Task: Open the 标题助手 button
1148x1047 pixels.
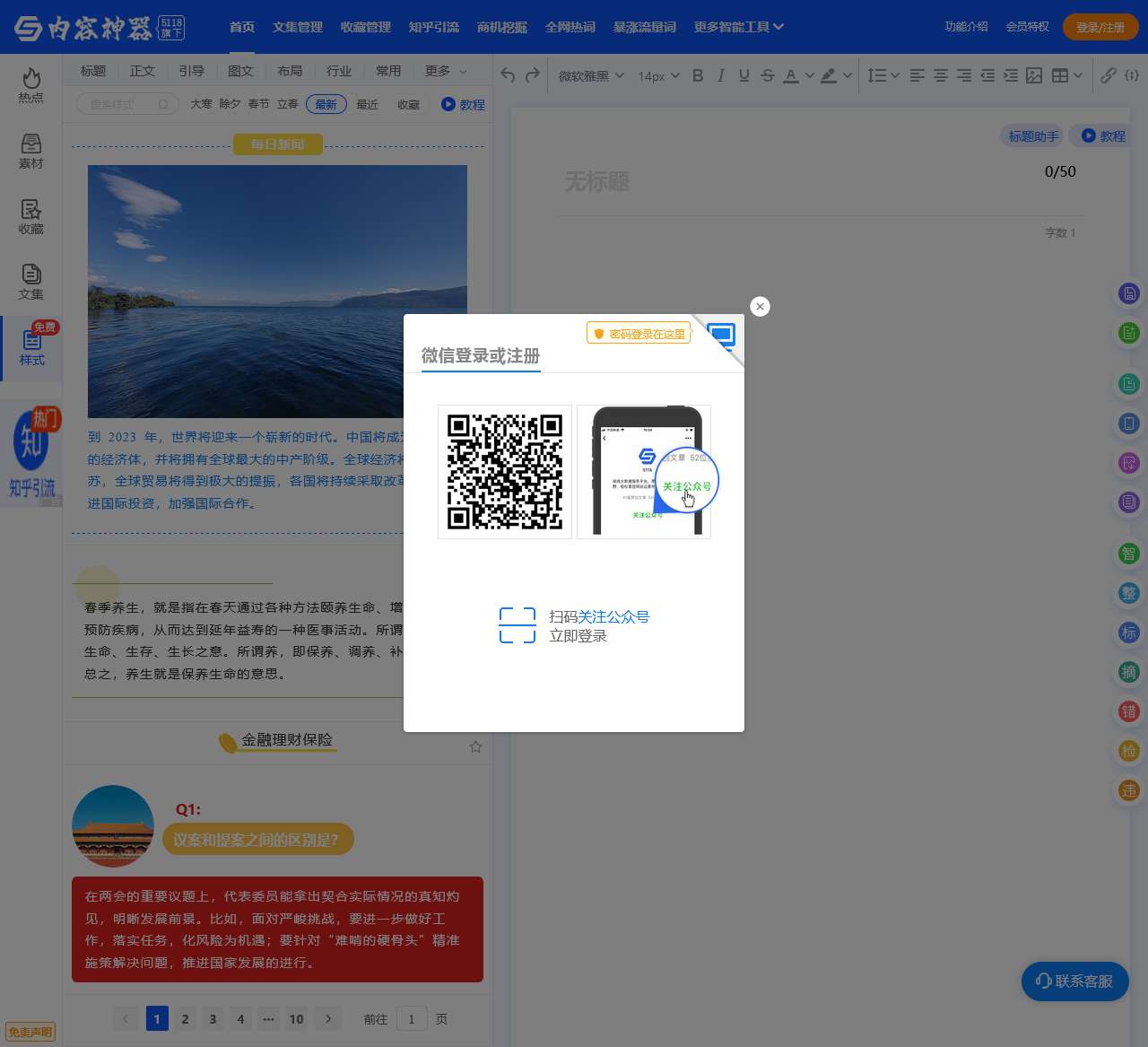Action: click(x=1033, y=136)
